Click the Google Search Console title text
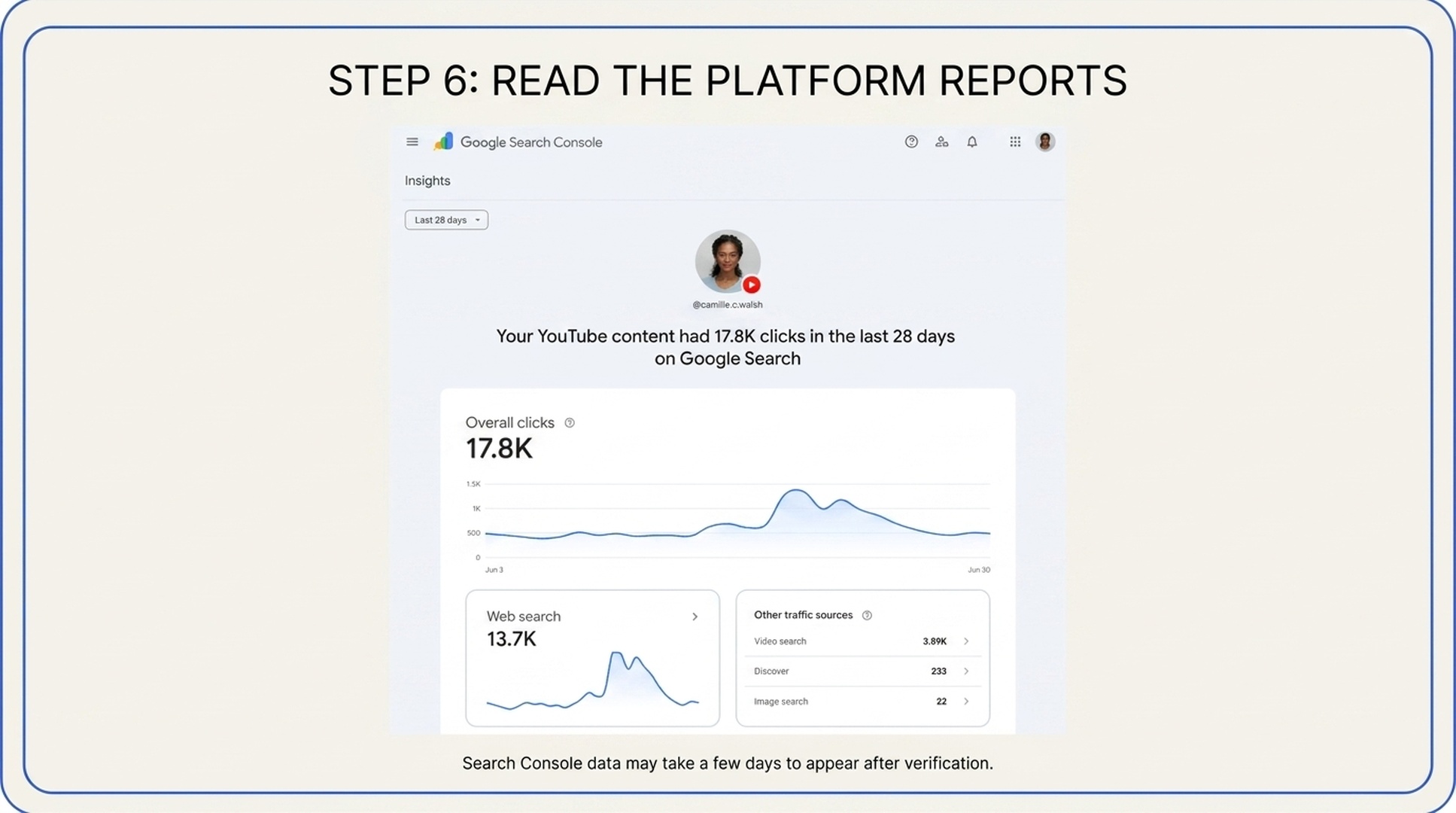 coord(531,142)
